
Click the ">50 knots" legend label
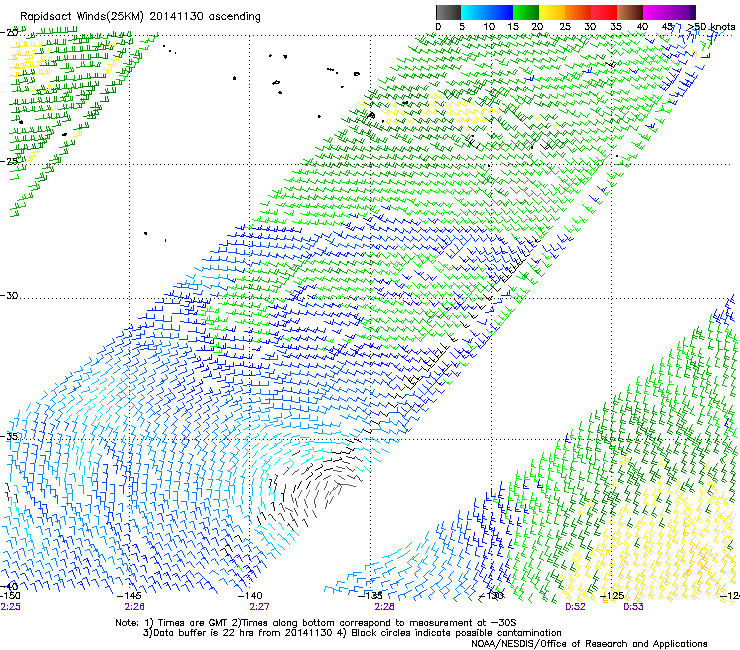point(711,27)
